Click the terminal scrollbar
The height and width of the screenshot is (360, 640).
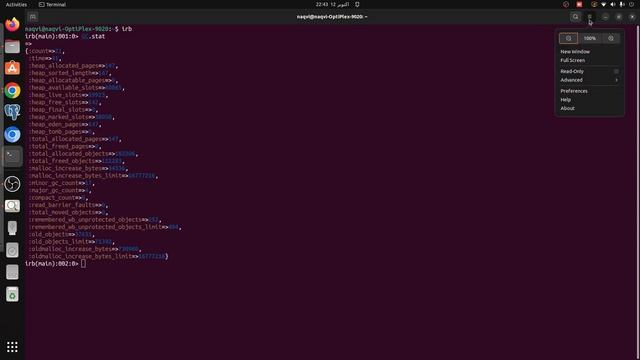pyautogui.click(x=637, y=192)
